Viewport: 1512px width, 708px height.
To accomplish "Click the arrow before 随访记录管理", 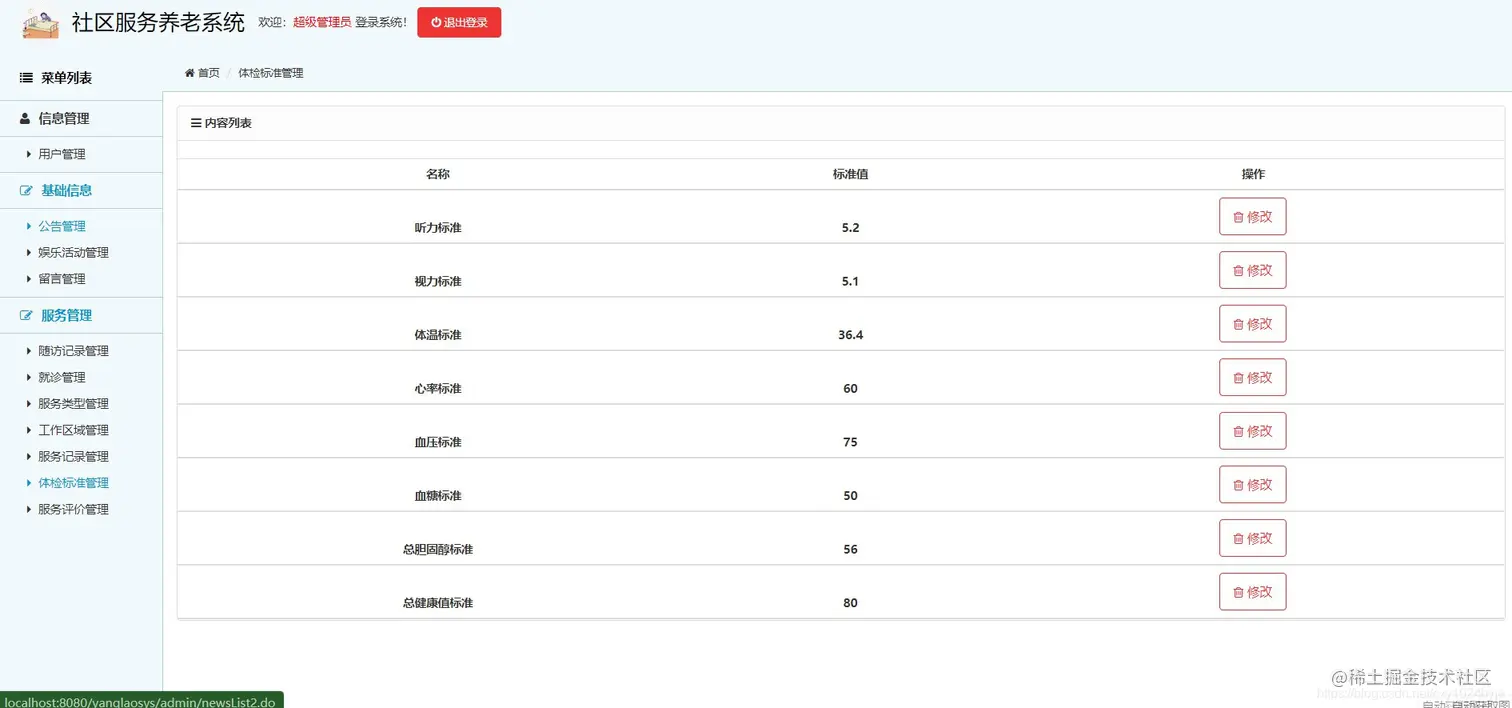I will pos(29,351).
